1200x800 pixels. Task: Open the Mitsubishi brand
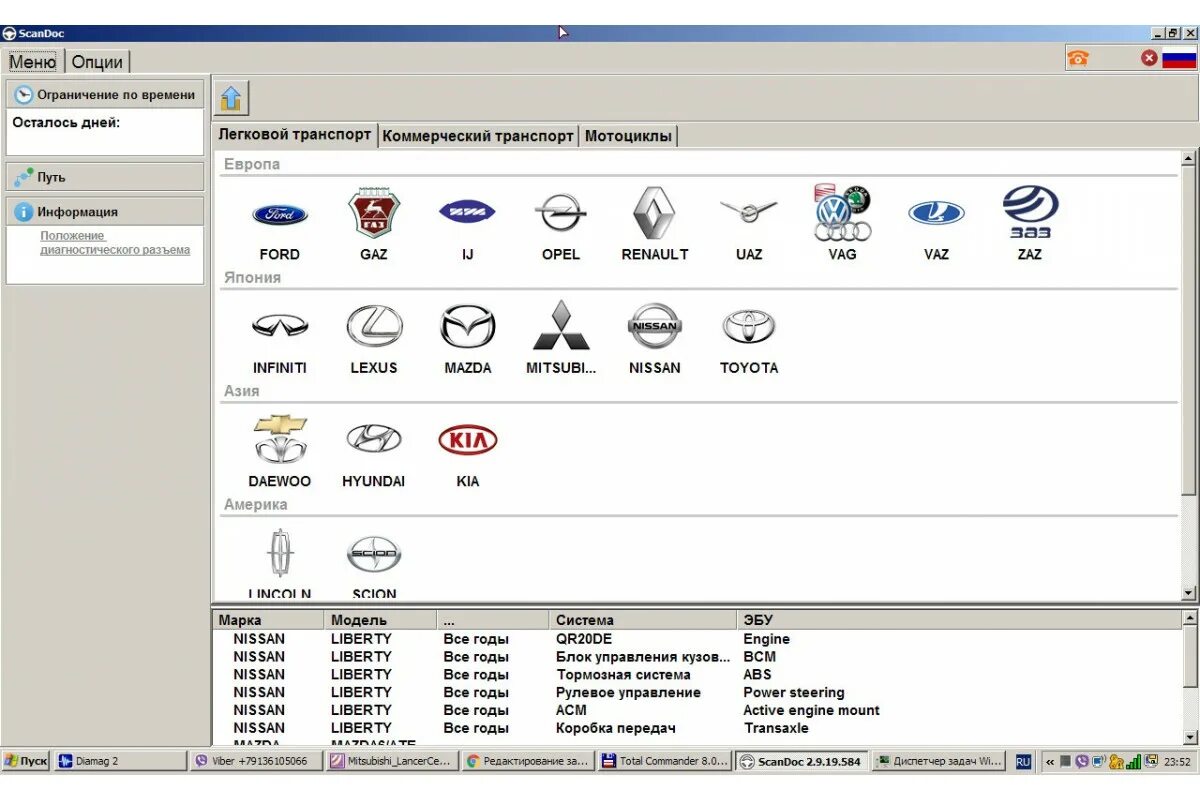point(561,325)
